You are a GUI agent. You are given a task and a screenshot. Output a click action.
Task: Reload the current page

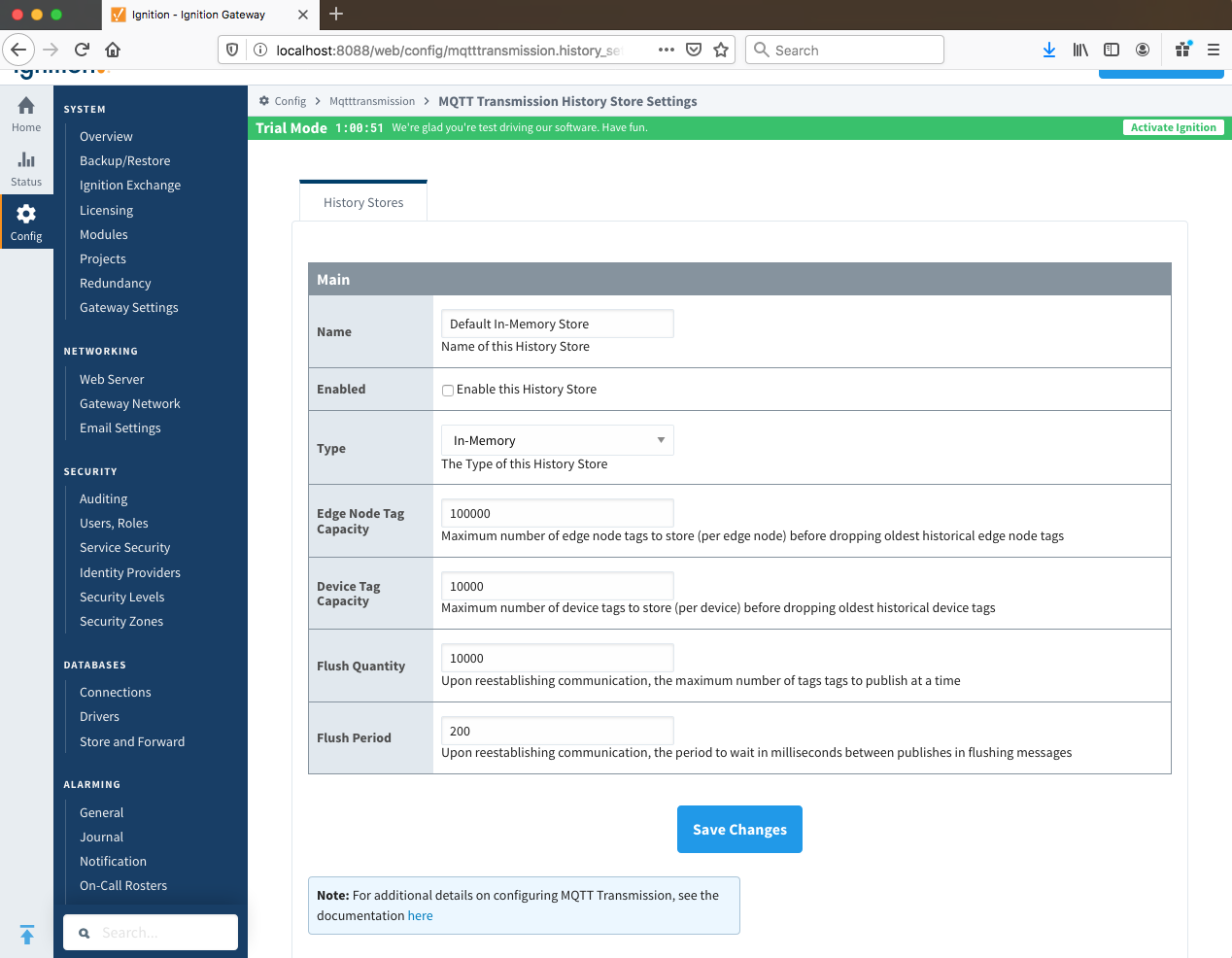(x=82, y=50)
